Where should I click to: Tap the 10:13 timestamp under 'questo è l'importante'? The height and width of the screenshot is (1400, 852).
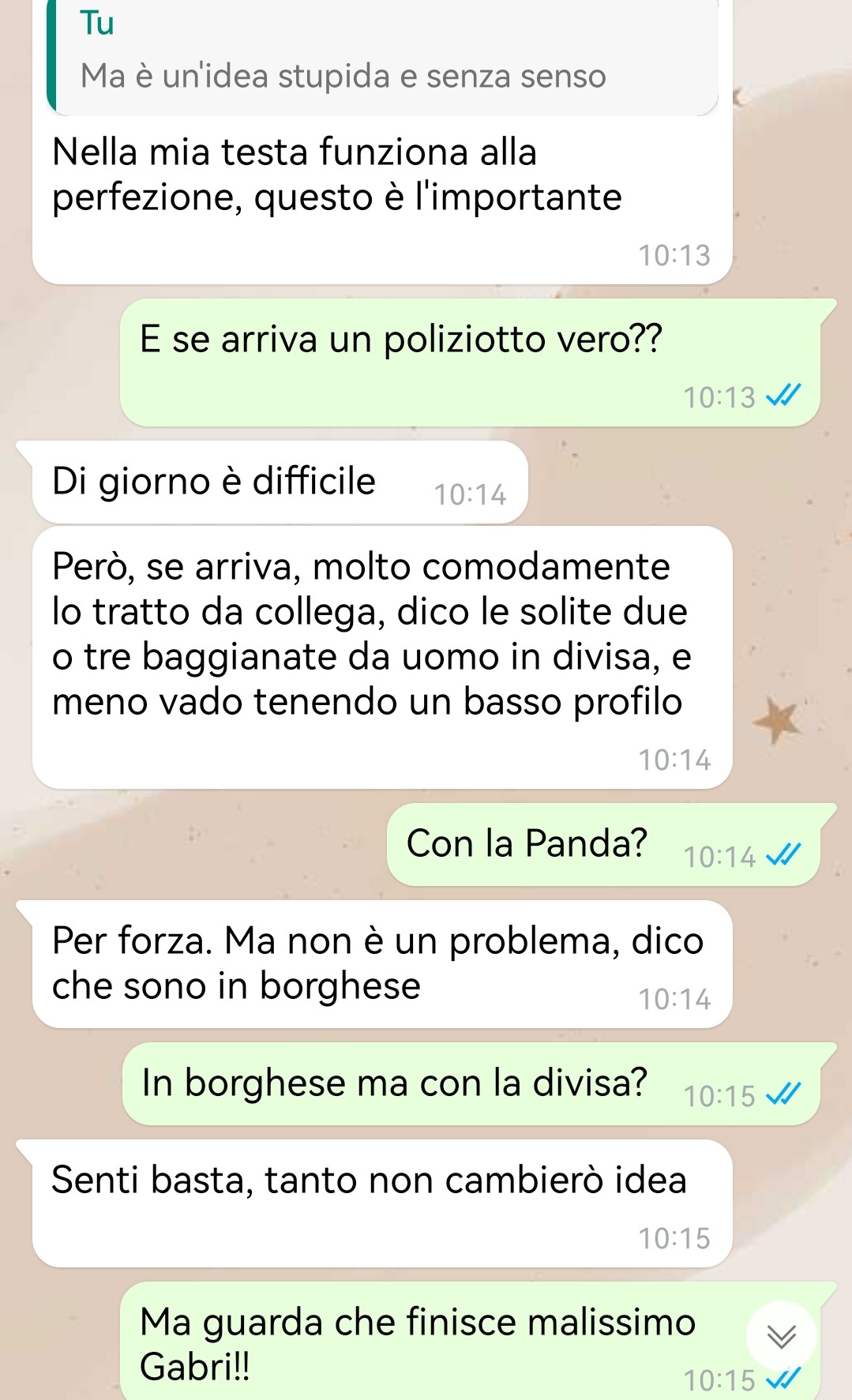click(674, 255)
